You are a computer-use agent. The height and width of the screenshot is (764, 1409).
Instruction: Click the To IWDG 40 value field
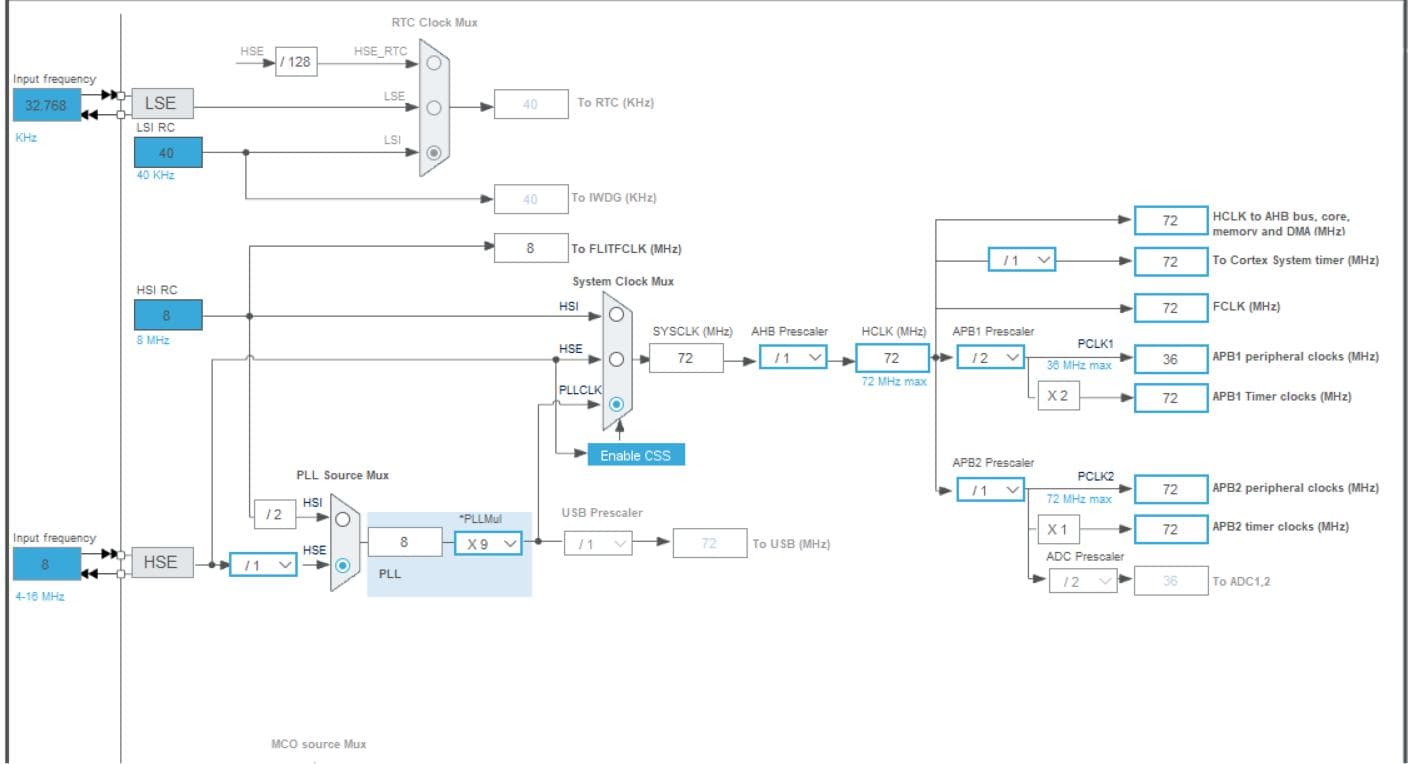click(531, 199)
